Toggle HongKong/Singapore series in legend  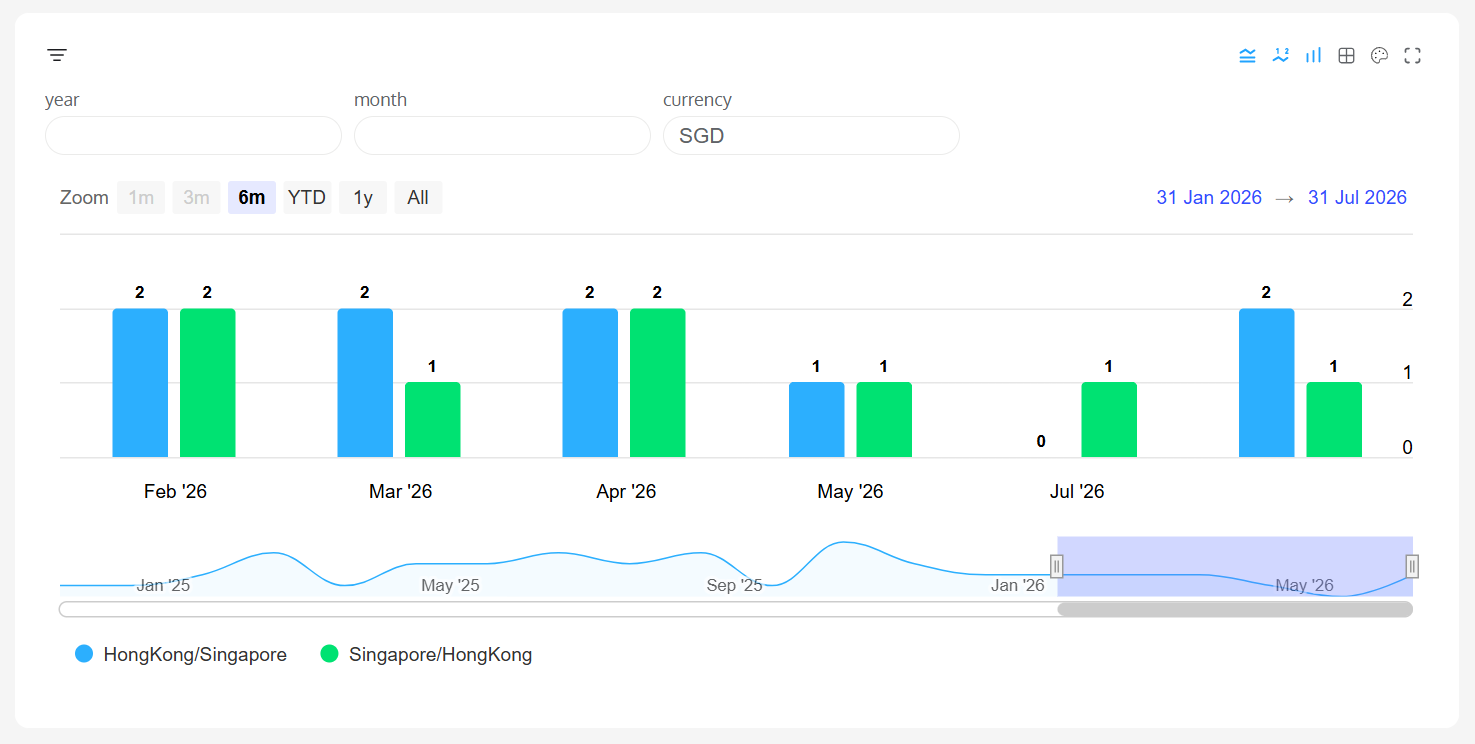(181, 655)
